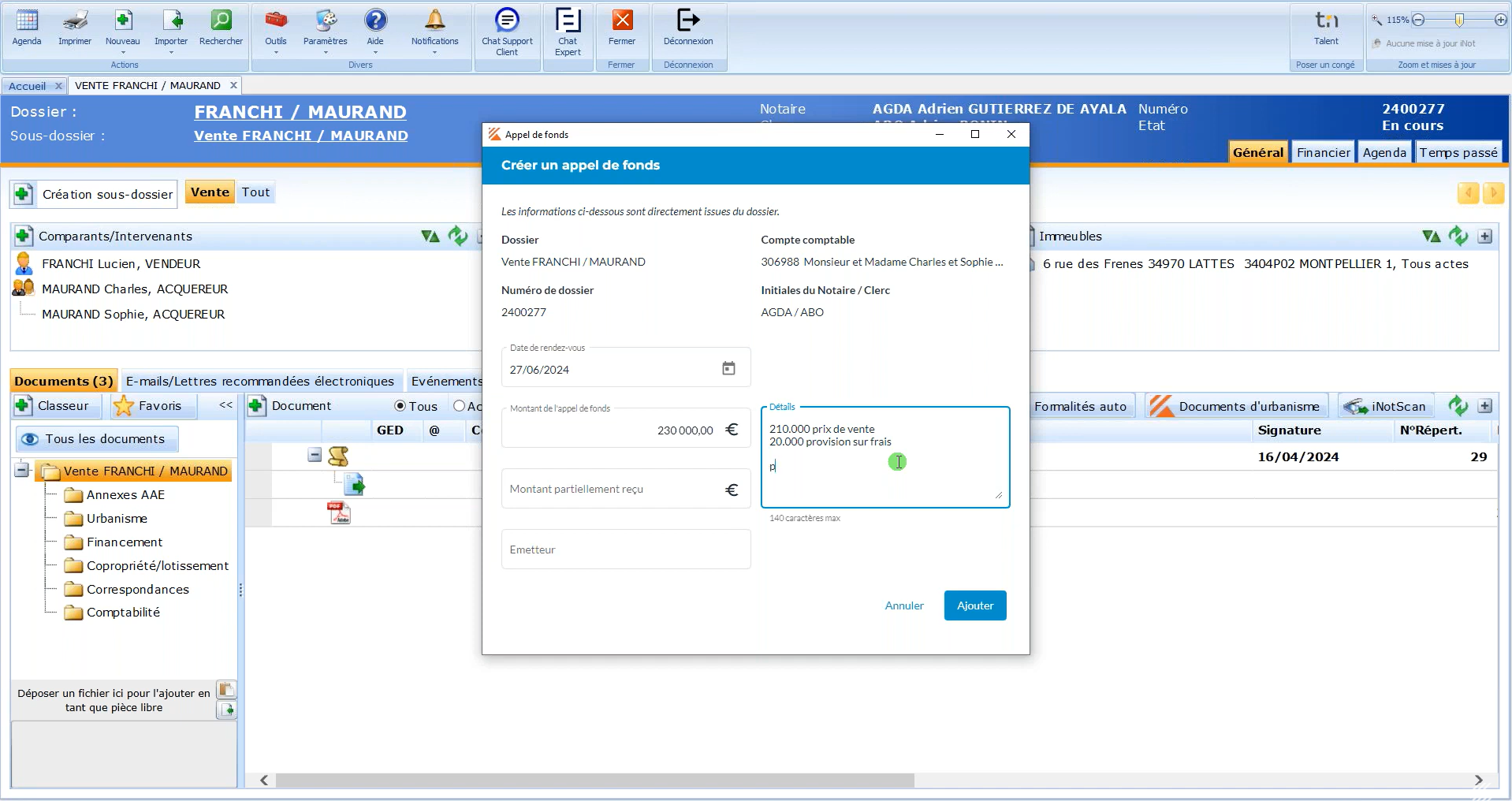The width and height of the screenshot is (1512, 801).
Task: Collapse the Vente FRANCHI / MAURAND folder tree
Action: point(22,471)
